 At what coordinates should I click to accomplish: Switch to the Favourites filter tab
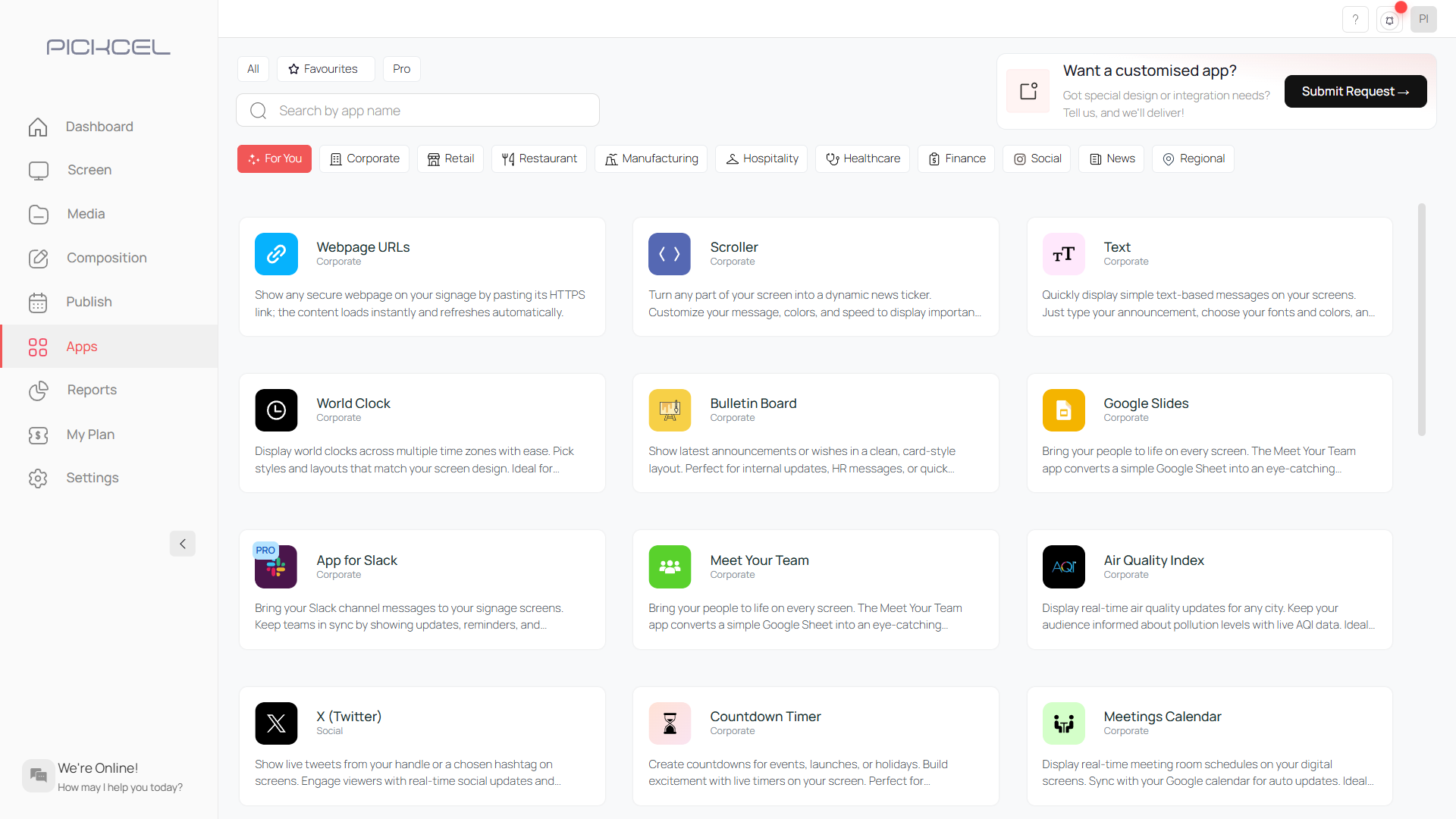[x=325, y=69]
